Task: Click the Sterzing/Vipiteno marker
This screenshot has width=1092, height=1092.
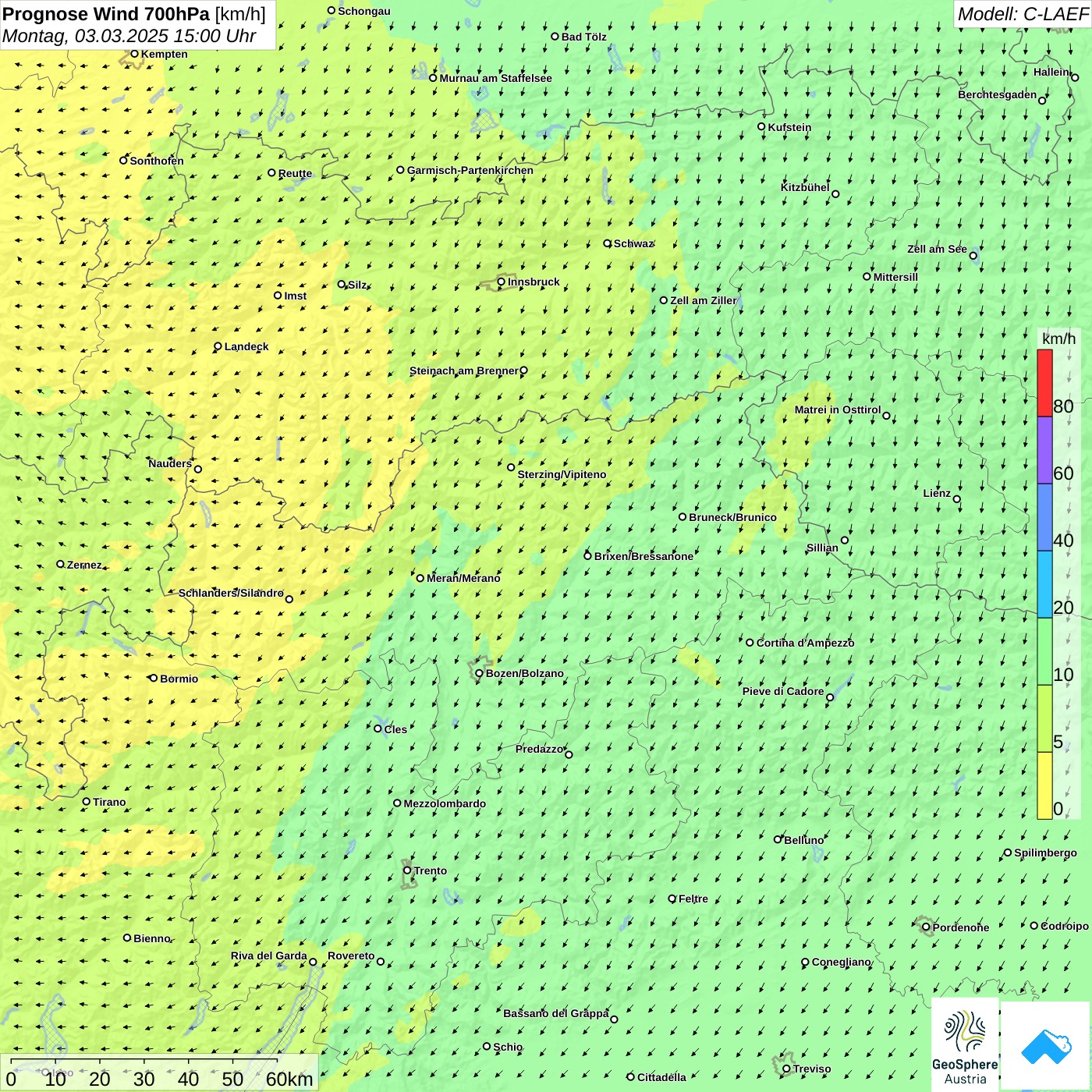Action: click(512, 467)
